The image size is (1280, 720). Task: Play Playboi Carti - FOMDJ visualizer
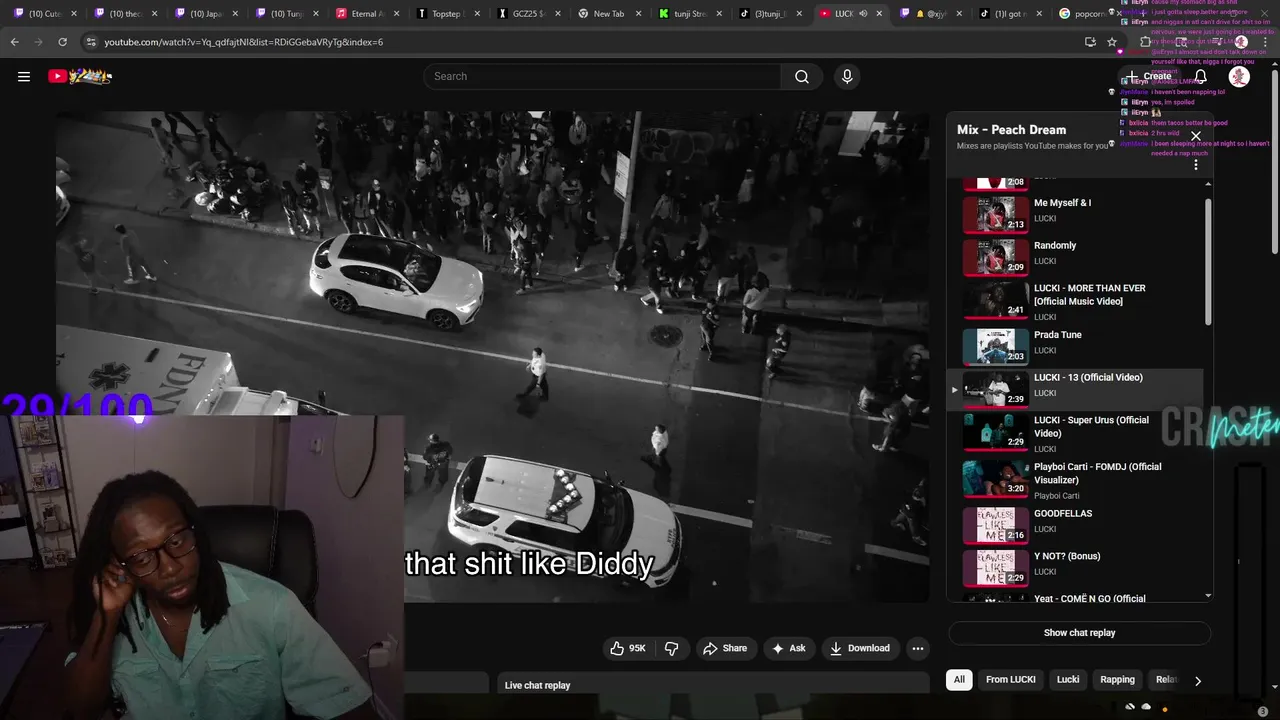[1075, 480]
